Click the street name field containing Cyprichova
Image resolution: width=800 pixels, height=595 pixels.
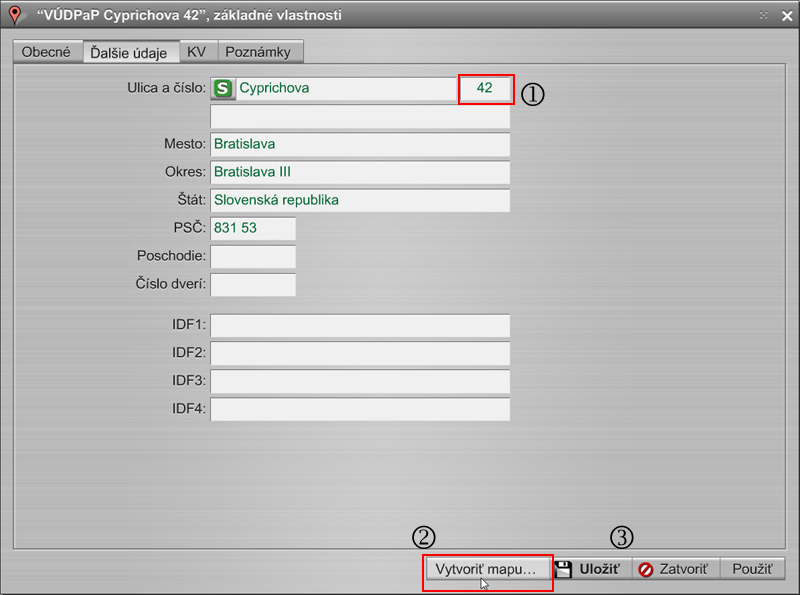coord(345,89)
